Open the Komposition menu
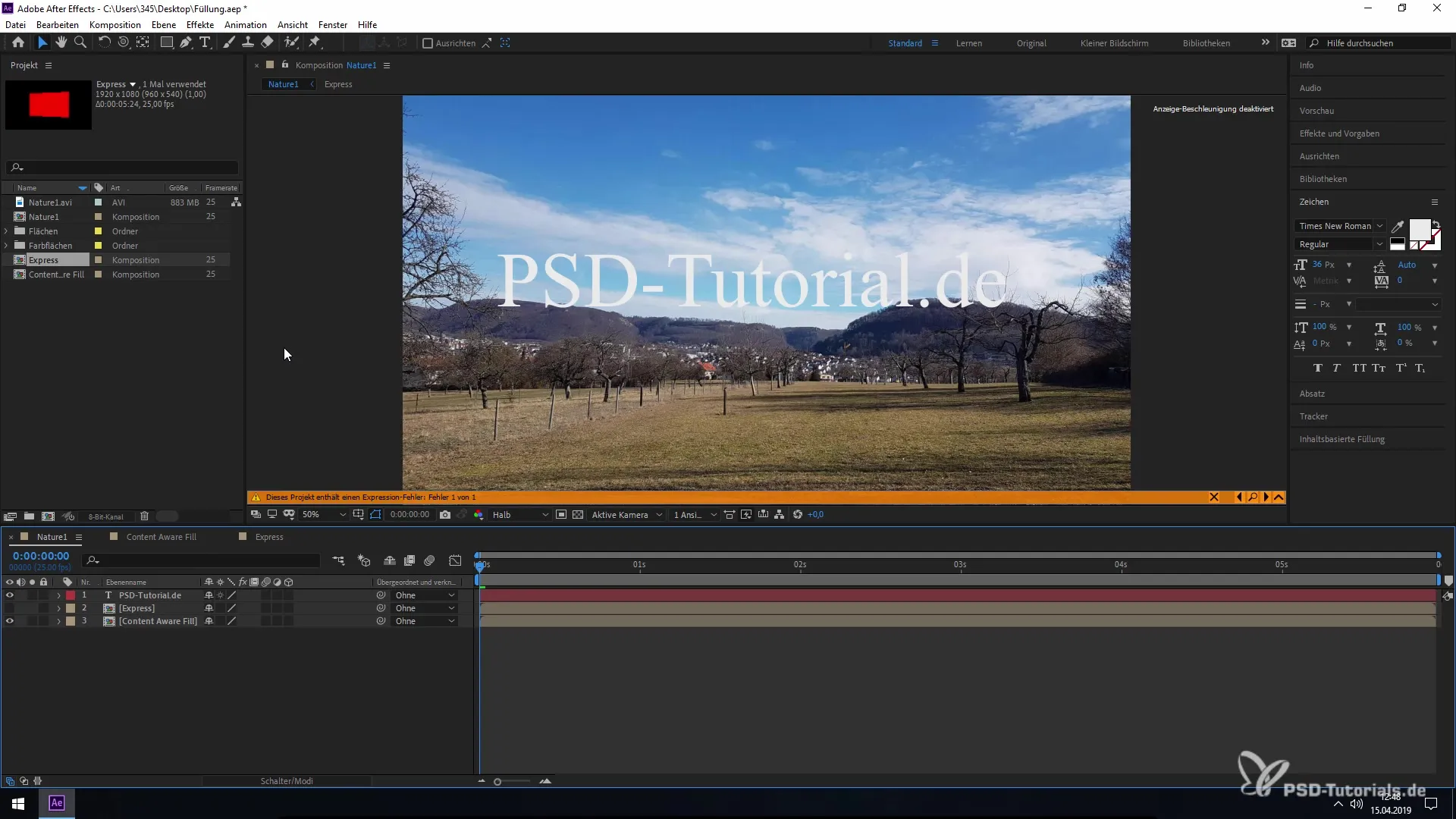 point(115,24)
